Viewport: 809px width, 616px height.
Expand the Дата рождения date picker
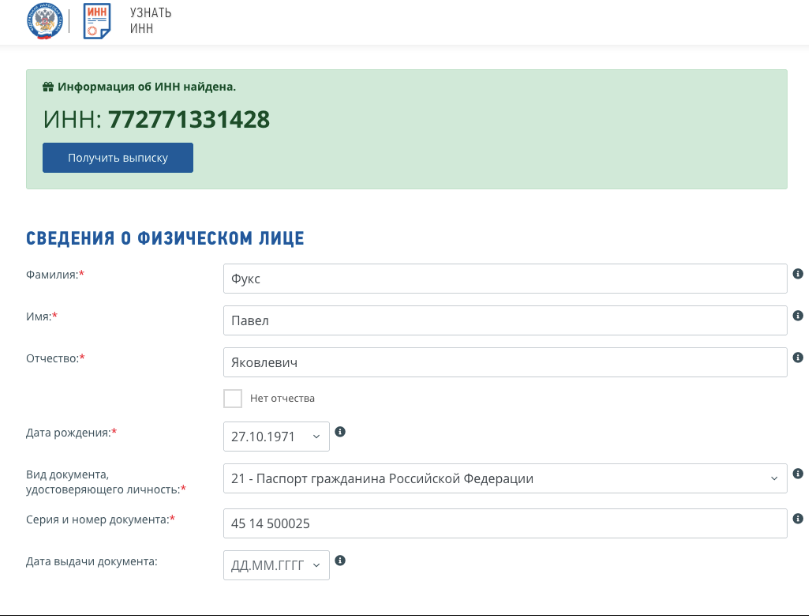point(276,437)
